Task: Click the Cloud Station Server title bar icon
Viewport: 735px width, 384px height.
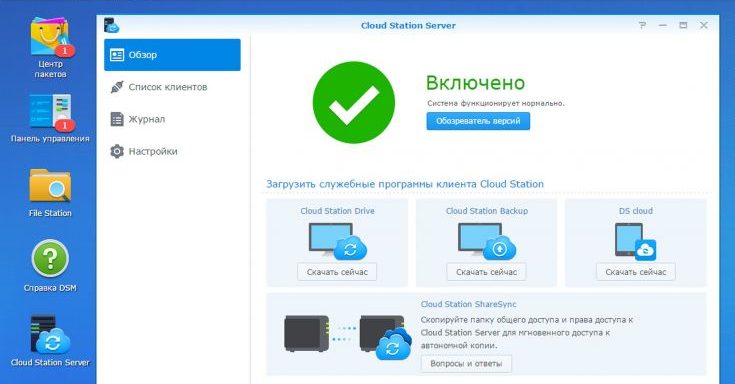Action: point(112,25)
